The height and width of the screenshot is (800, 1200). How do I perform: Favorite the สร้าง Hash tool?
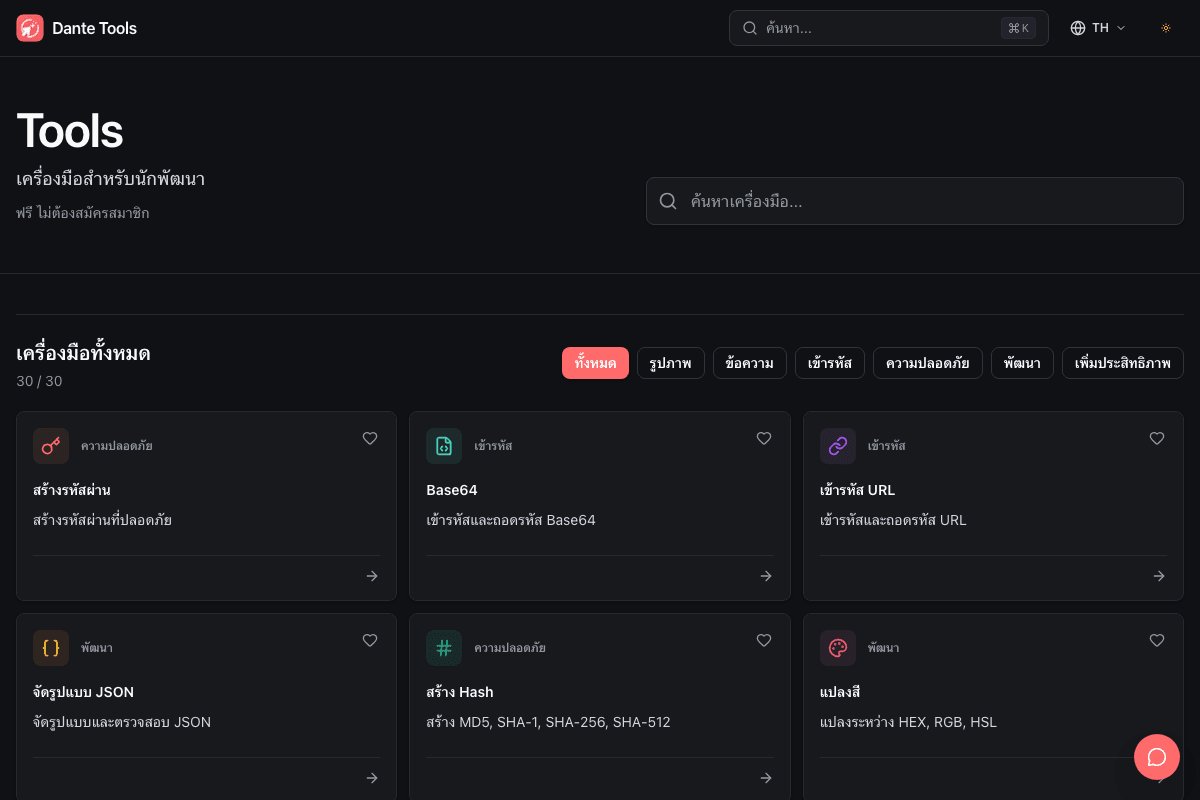tap(764, 640)
